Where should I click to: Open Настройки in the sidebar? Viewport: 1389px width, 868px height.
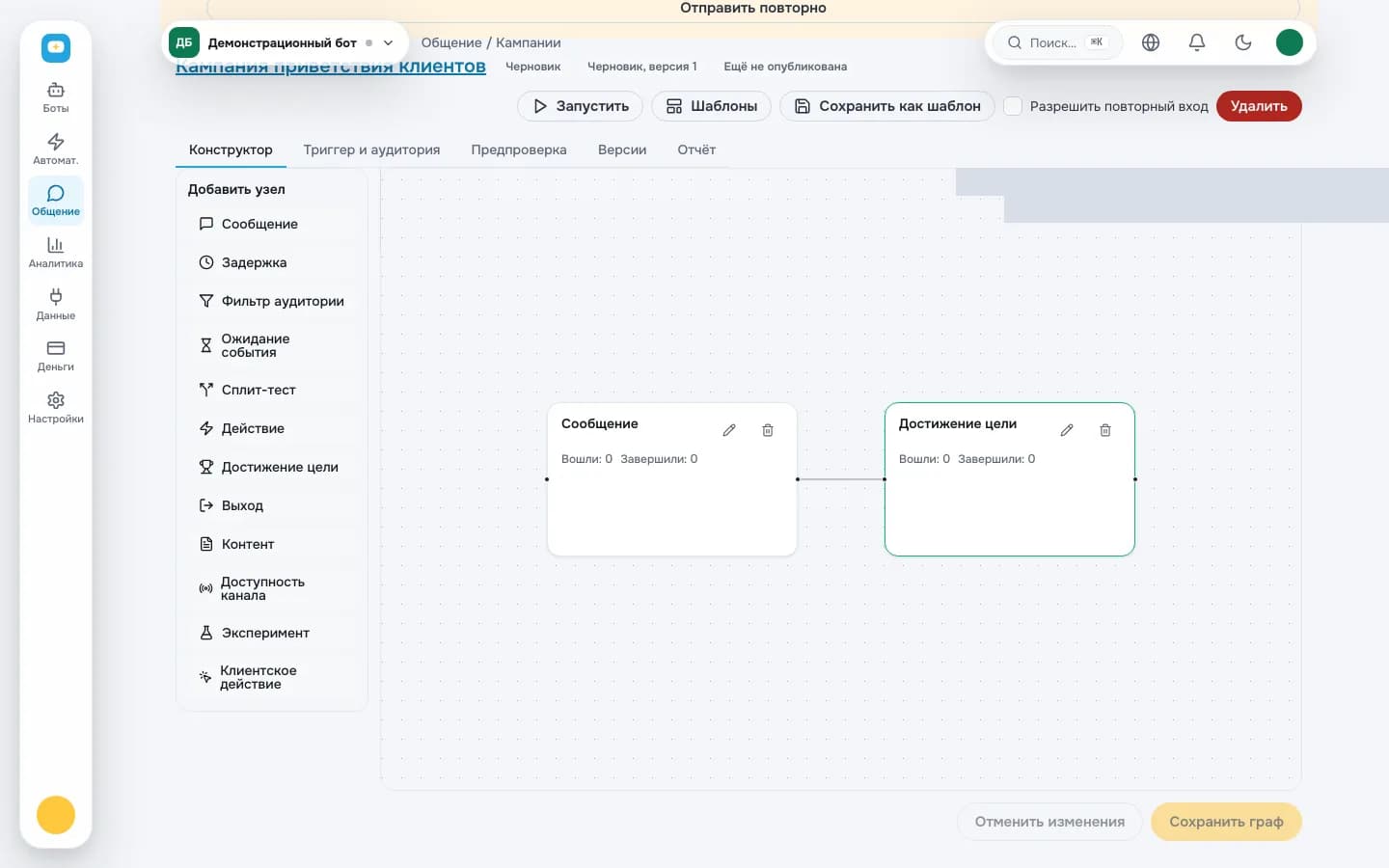(56, 408)
